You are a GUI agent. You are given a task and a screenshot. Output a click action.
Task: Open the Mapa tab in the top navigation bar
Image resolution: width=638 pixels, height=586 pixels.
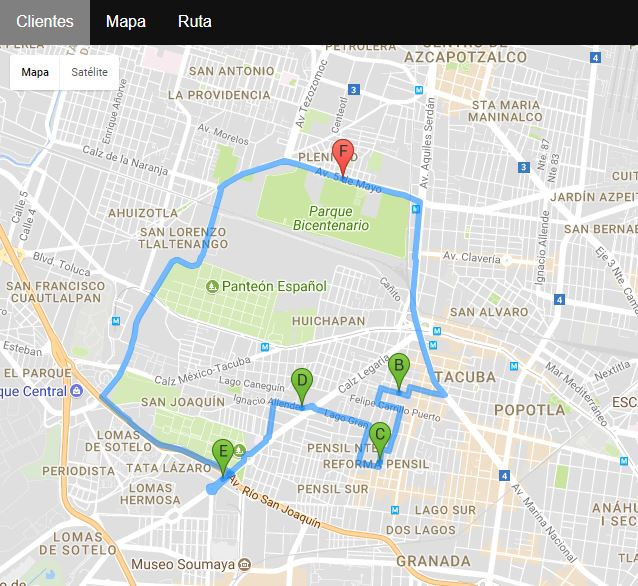coord(125,22)
